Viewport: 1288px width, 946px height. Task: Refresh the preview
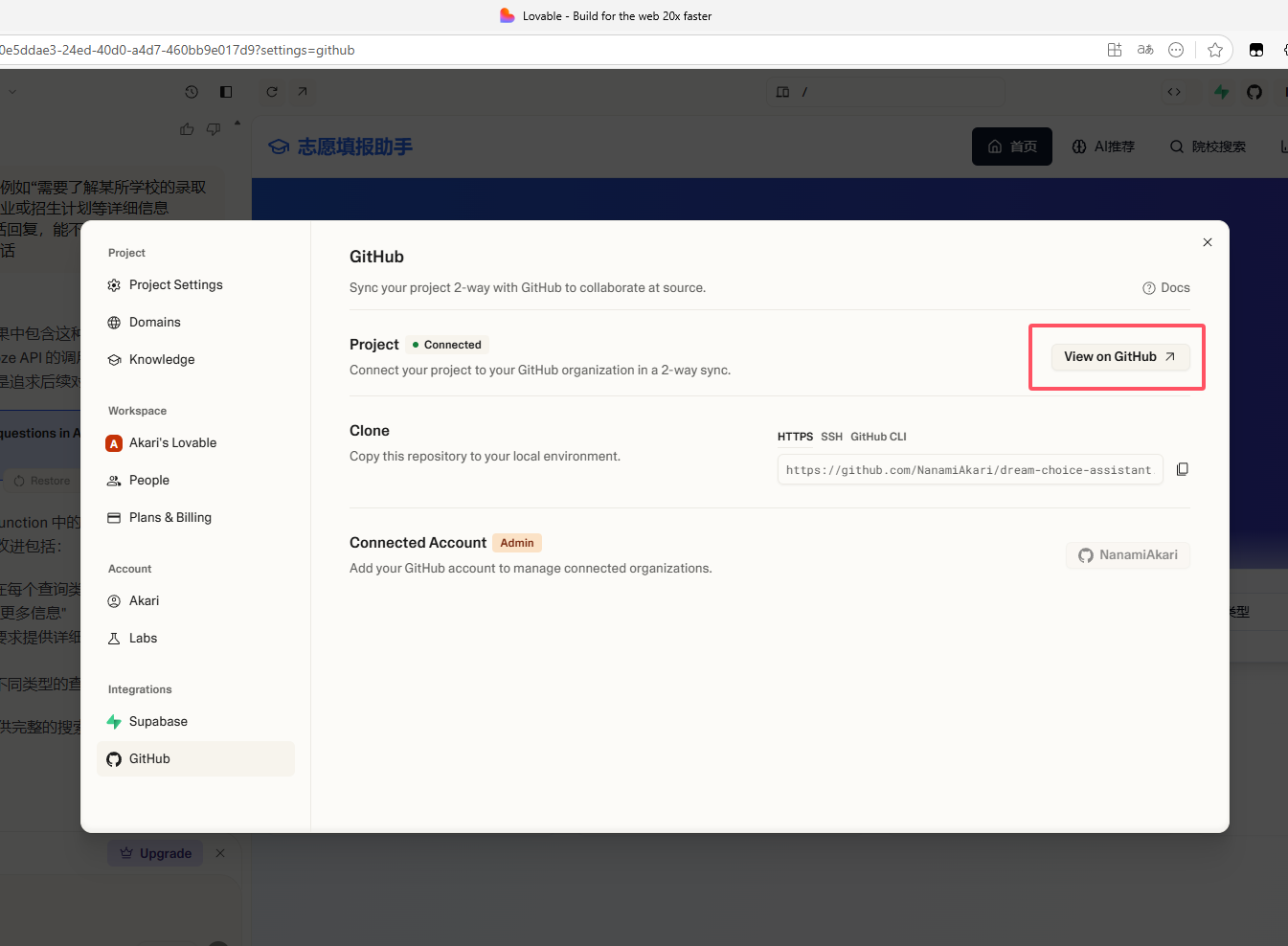tap(272, 92)
